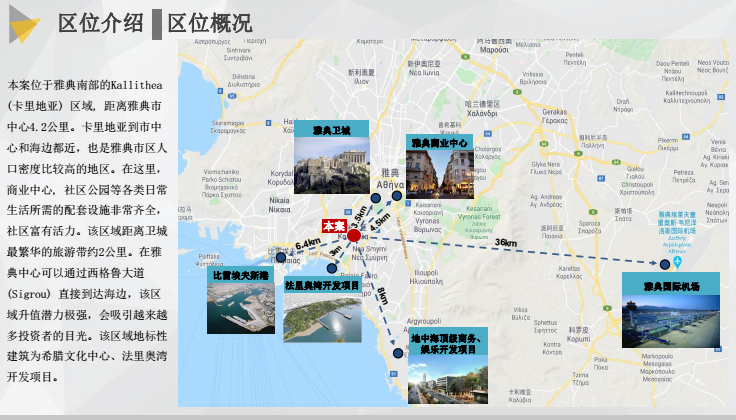The height and width of the screenshot is (420, 736).
Task: Select the 雅典商业中心 caption header
Action: 440,142
